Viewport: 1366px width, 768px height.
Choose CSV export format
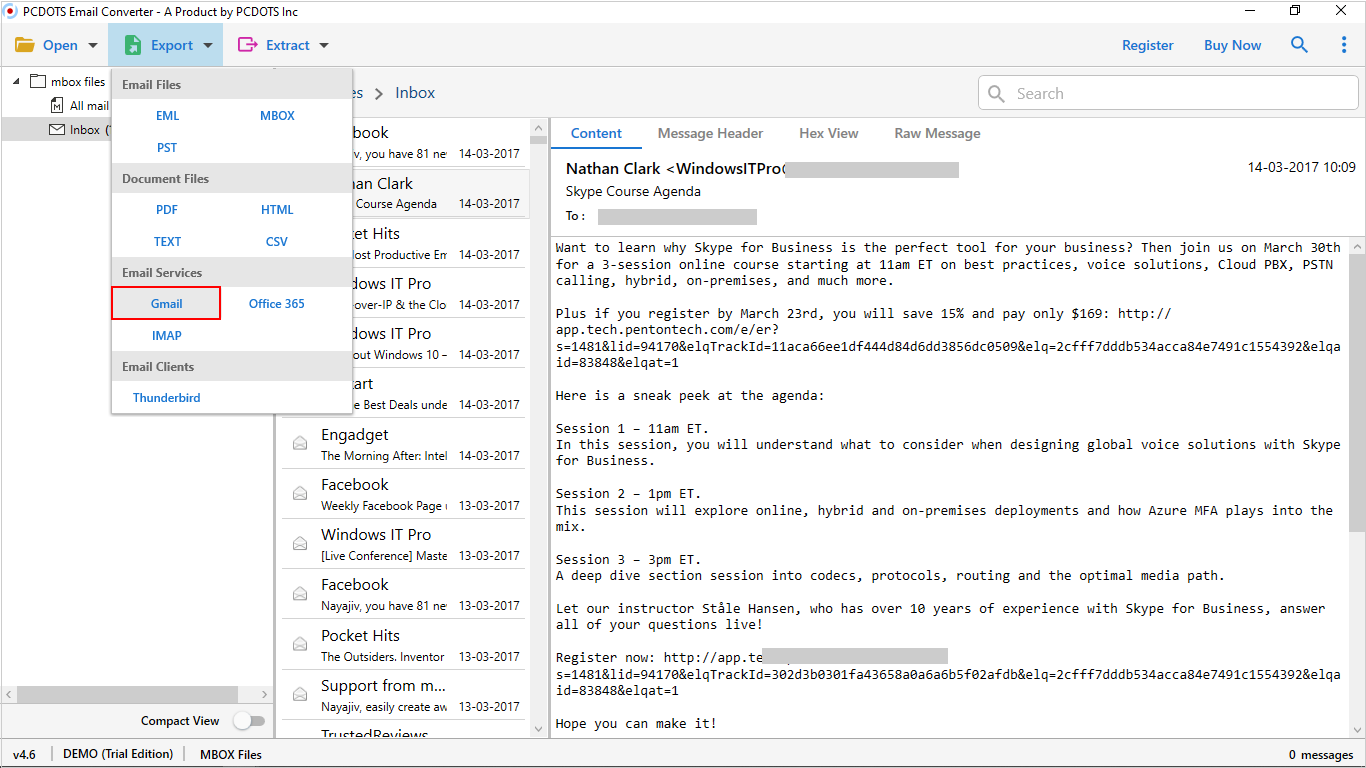[277, 242]
